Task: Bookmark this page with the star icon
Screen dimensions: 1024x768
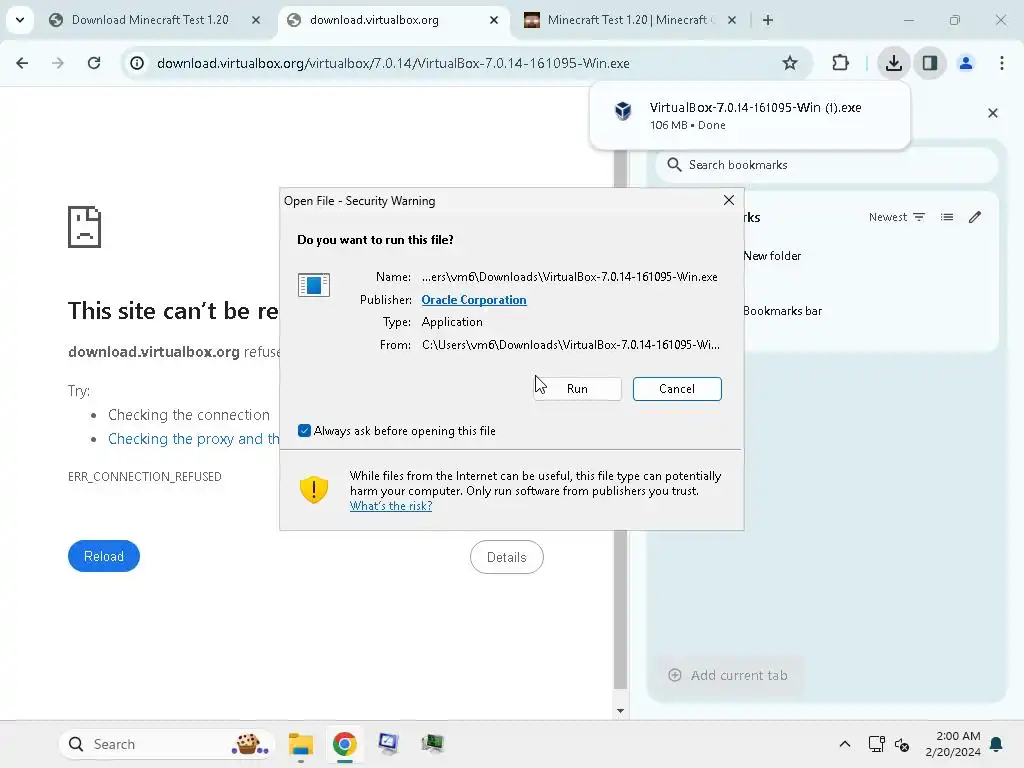Action: [x=790, y=63]
